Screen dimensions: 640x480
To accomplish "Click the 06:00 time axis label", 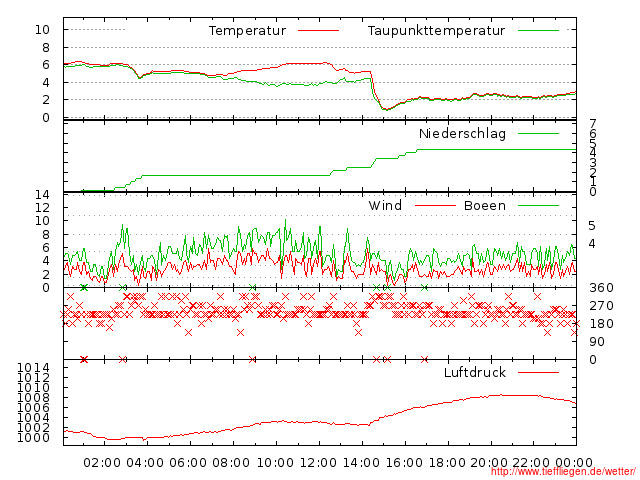I will pos(188,463).
